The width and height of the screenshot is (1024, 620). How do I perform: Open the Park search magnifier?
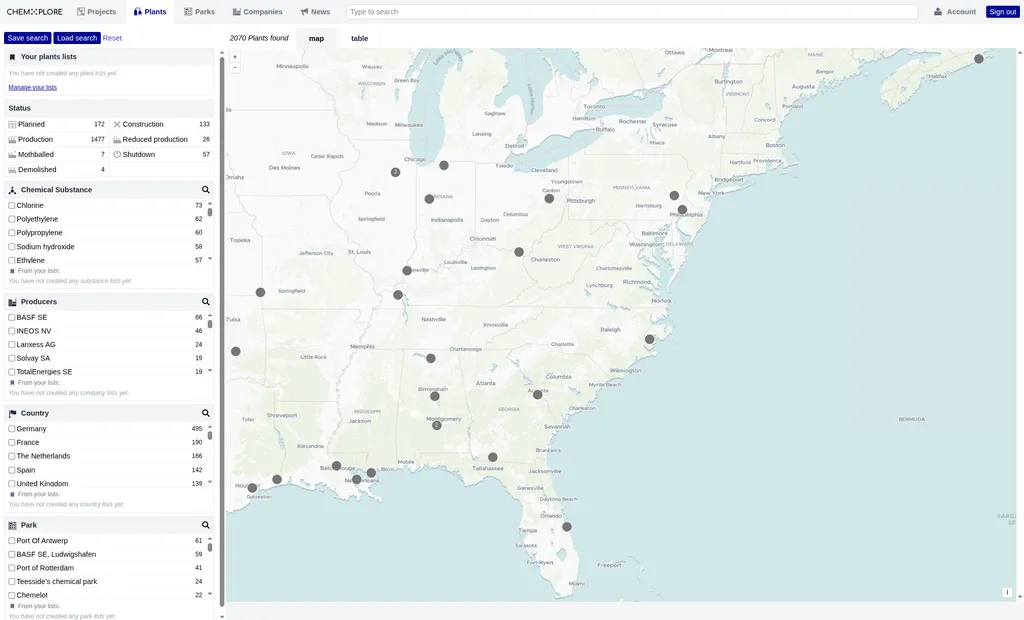[206, 525]
